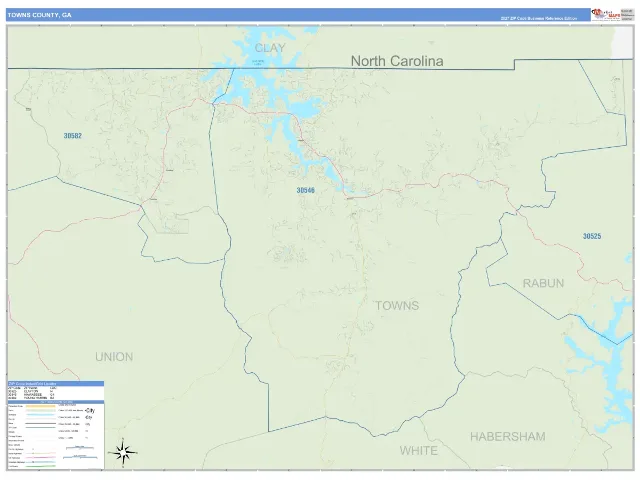The image size is (640, 480).
Task: Click the 'TOWNS COUNTY, GA' title
Action: point(39,15)
